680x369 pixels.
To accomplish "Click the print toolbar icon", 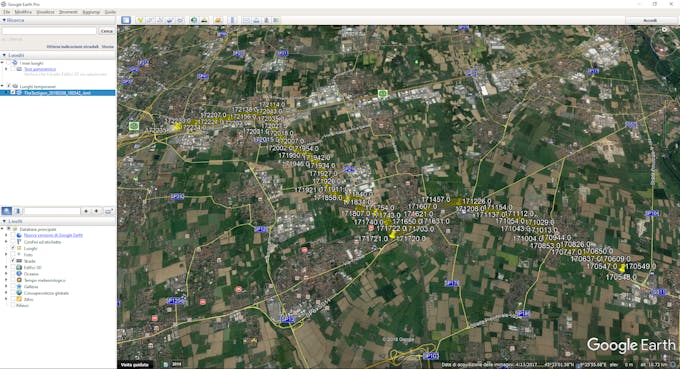I will click(x=256, y=20).
